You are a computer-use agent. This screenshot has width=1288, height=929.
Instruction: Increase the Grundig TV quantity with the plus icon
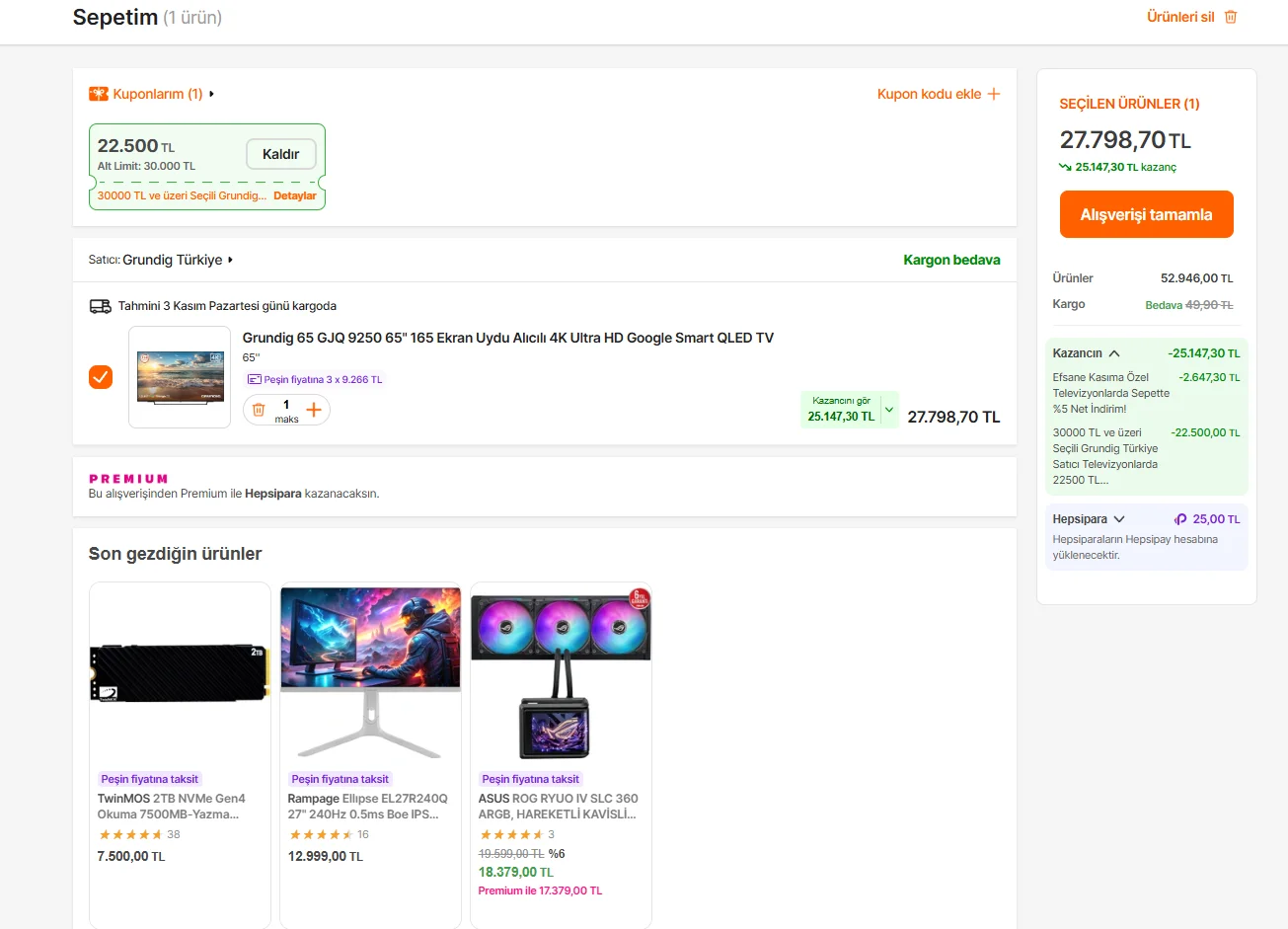[314, 410]
